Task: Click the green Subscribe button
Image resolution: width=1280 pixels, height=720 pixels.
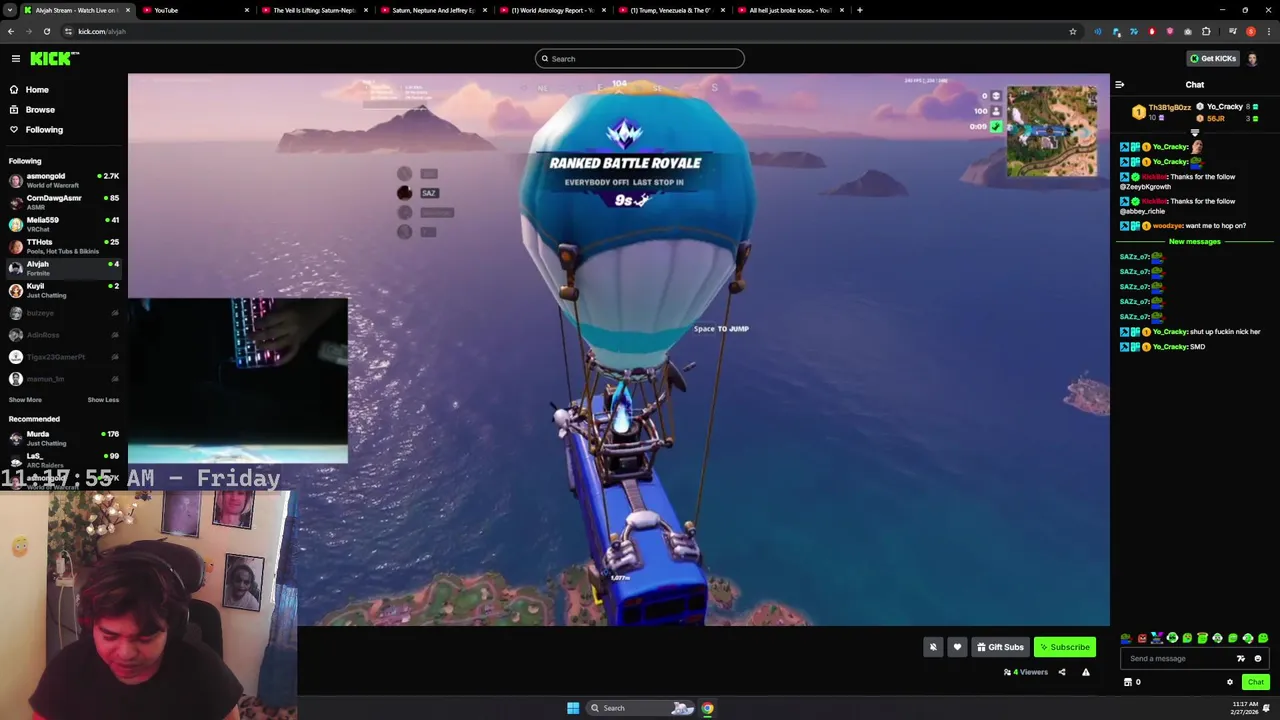Action: tap(1064, 647)
